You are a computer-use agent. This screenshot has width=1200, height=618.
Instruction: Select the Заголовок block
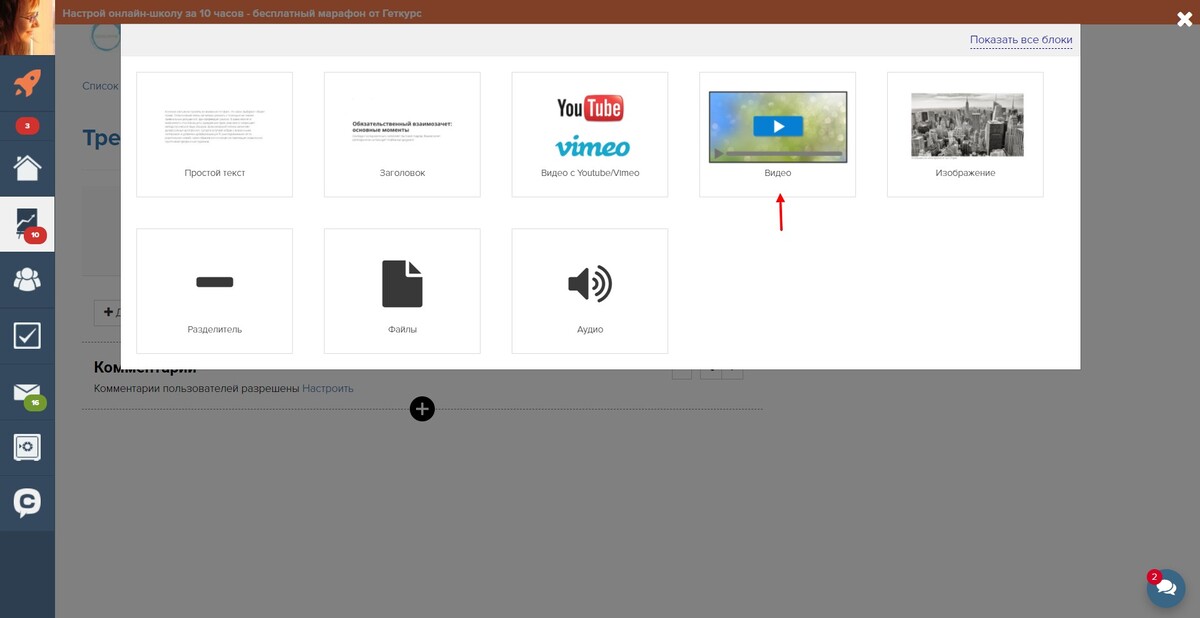pyautogui.click(x=402, y=134)
